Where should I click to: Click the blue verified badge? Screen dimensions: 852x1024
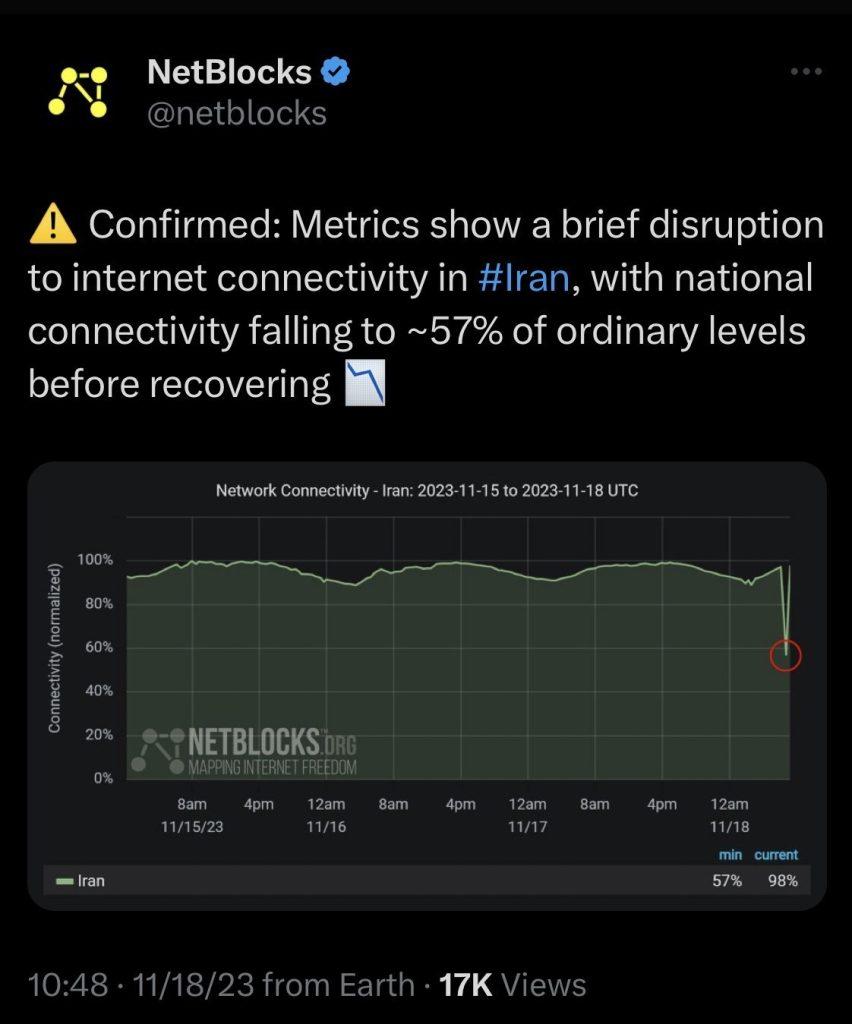click(336, 72)
